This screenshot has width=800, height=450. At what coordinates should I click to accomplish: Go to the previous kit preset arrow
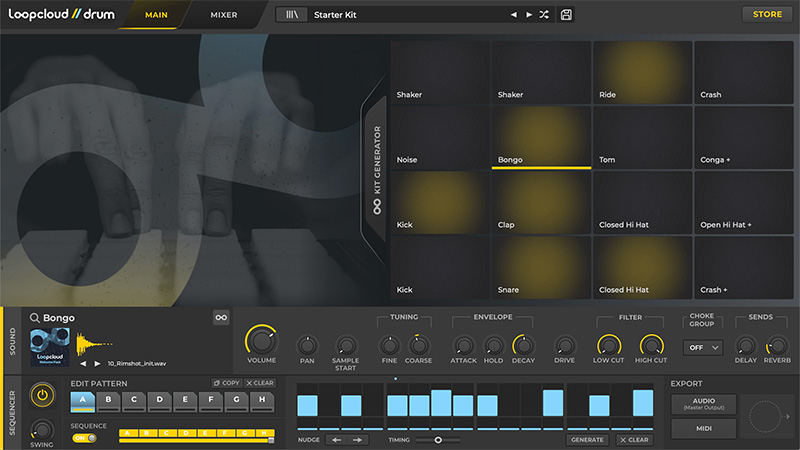pyautogui.click(x=514, y=15)
